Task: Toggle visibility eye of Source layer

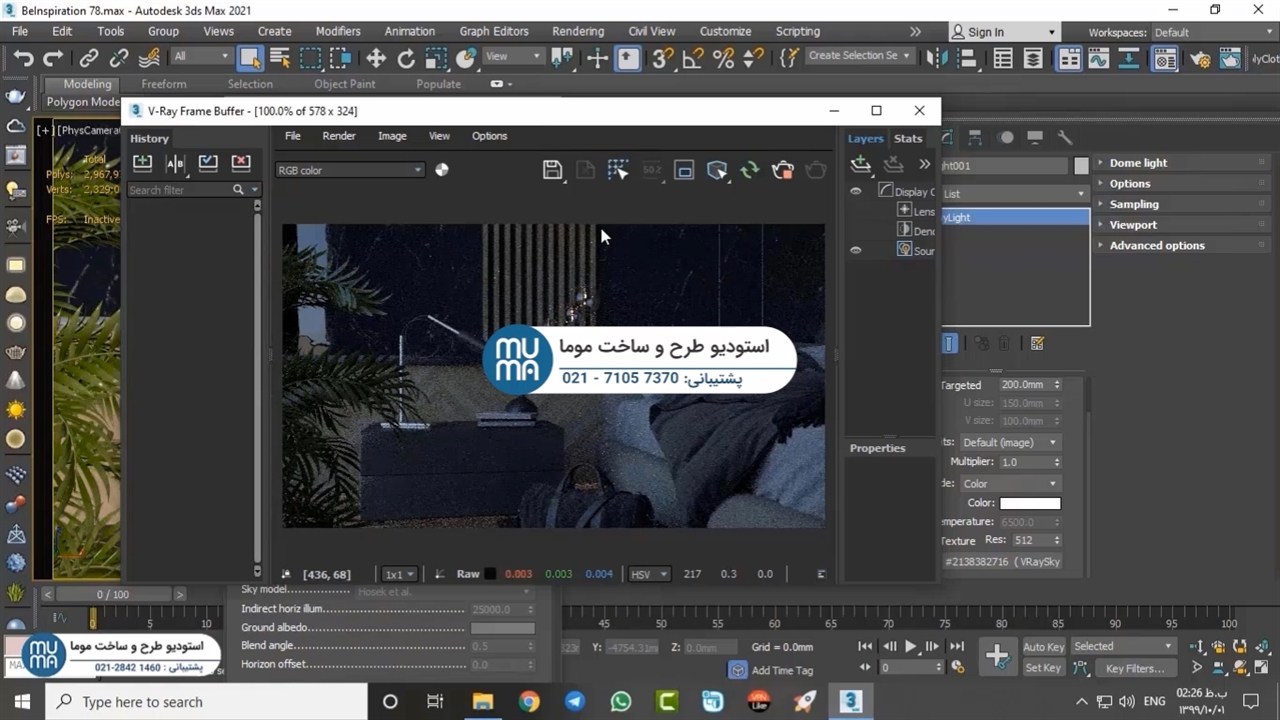Action: (856, 250)
